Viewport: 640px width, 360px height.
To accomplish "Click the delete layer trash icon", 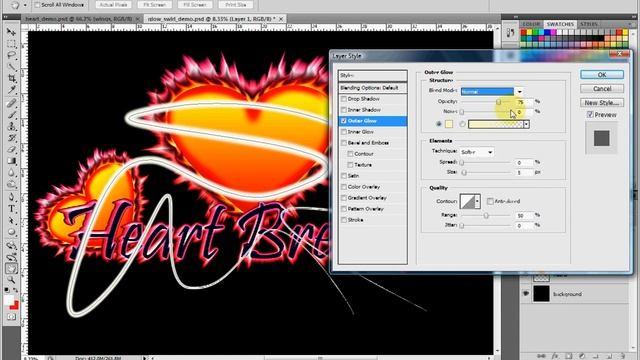I will click(622, 356).
